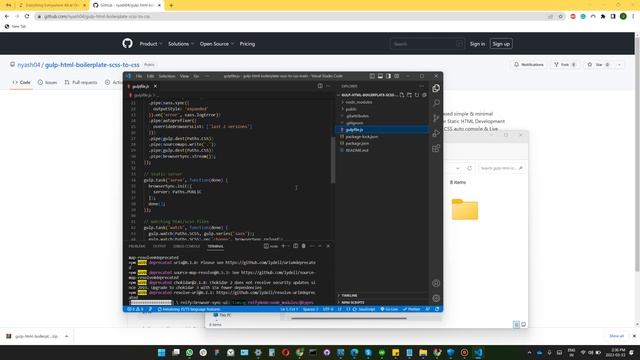This screenshot has width=640, height=360.
Task: Open File Explorer from the taskbar
Action: click(x=423, y=352)
